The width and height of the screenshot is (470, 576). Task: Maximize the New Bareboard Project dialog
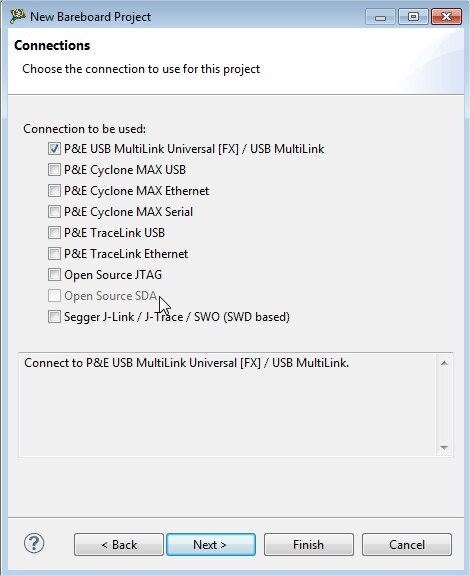coord(413,17)
